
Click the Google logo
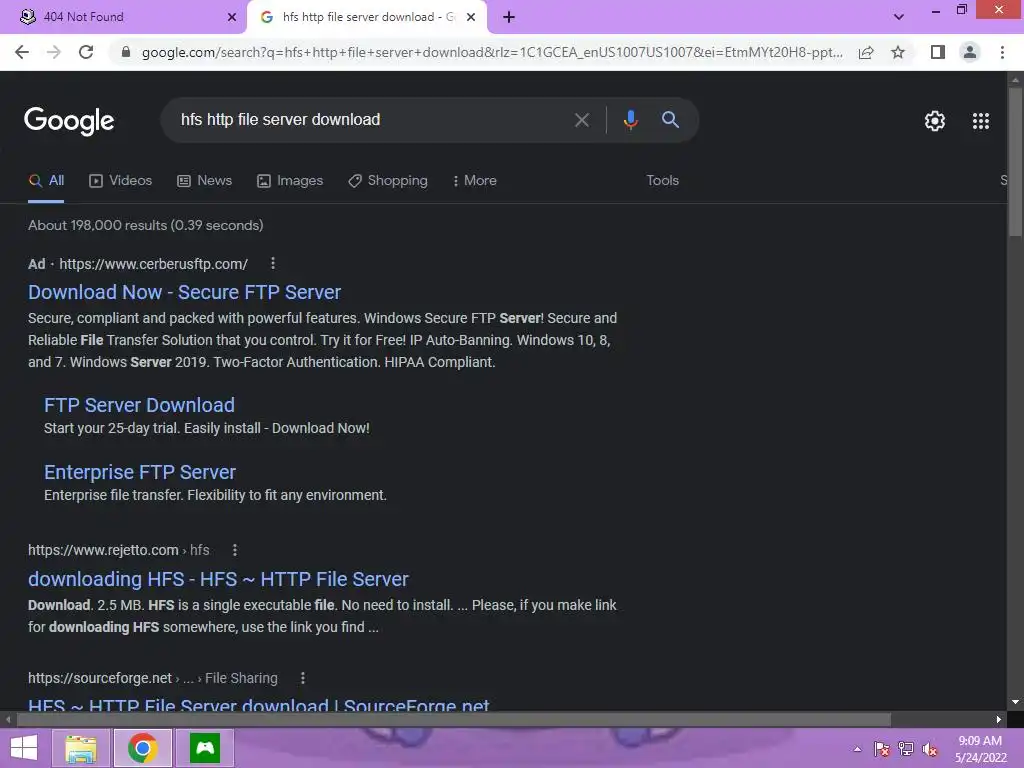(69, 121)
